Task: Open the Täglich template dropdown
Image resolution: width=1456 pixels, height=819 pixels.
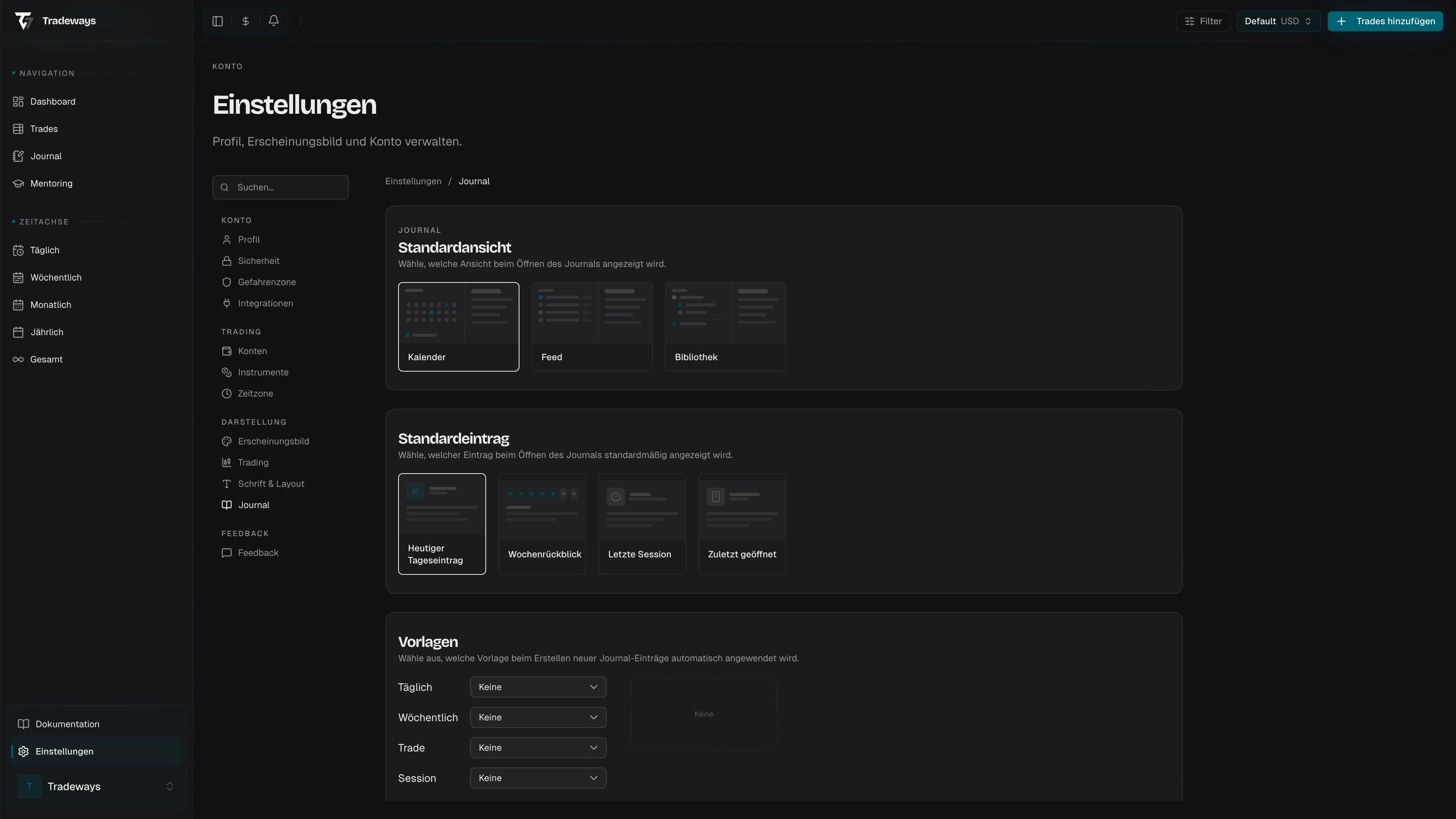Action: point(538,687)
